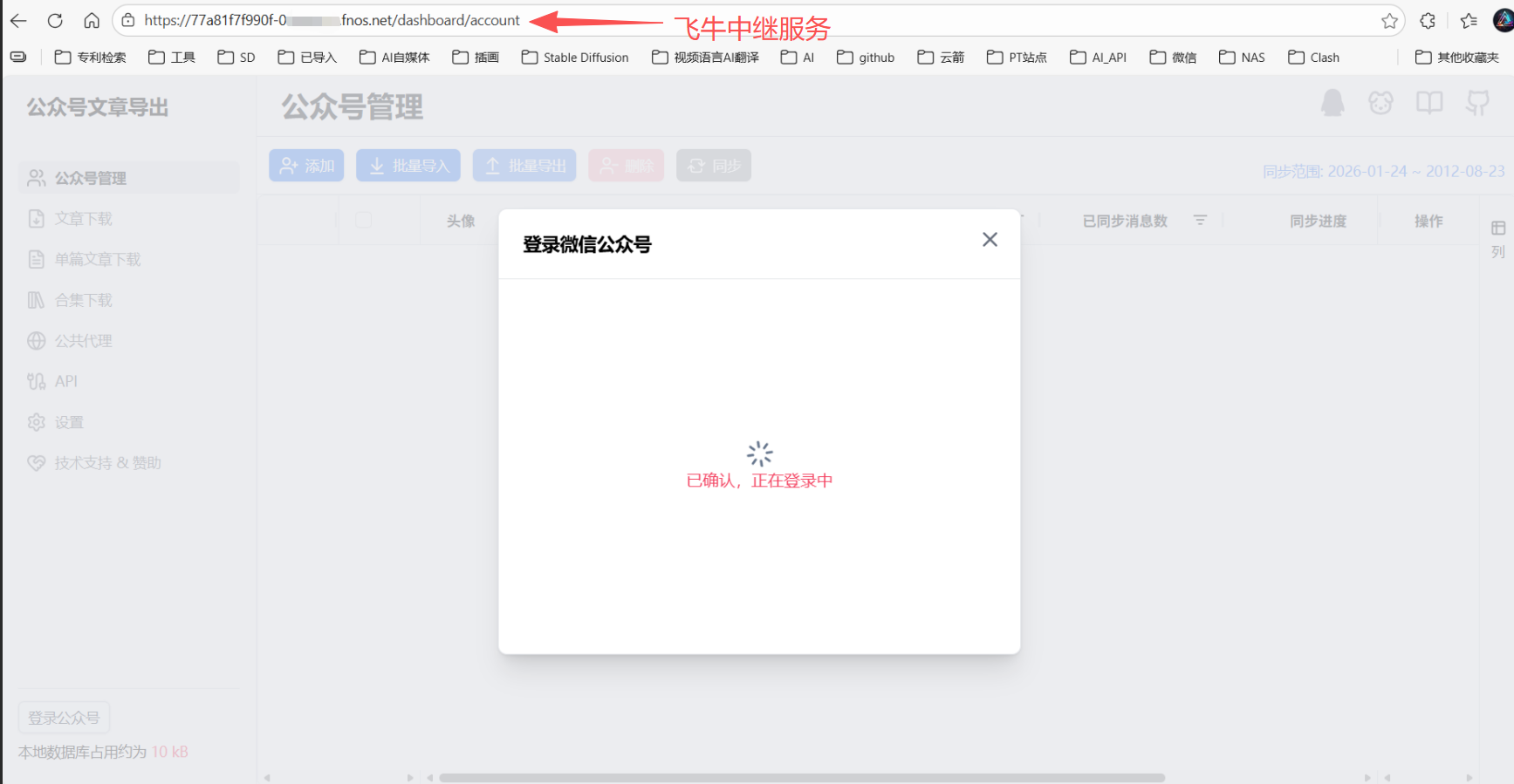Click the horizontal scrollbar under the table
Viewport: 1514px width, 784px height.
click(802, 777)
